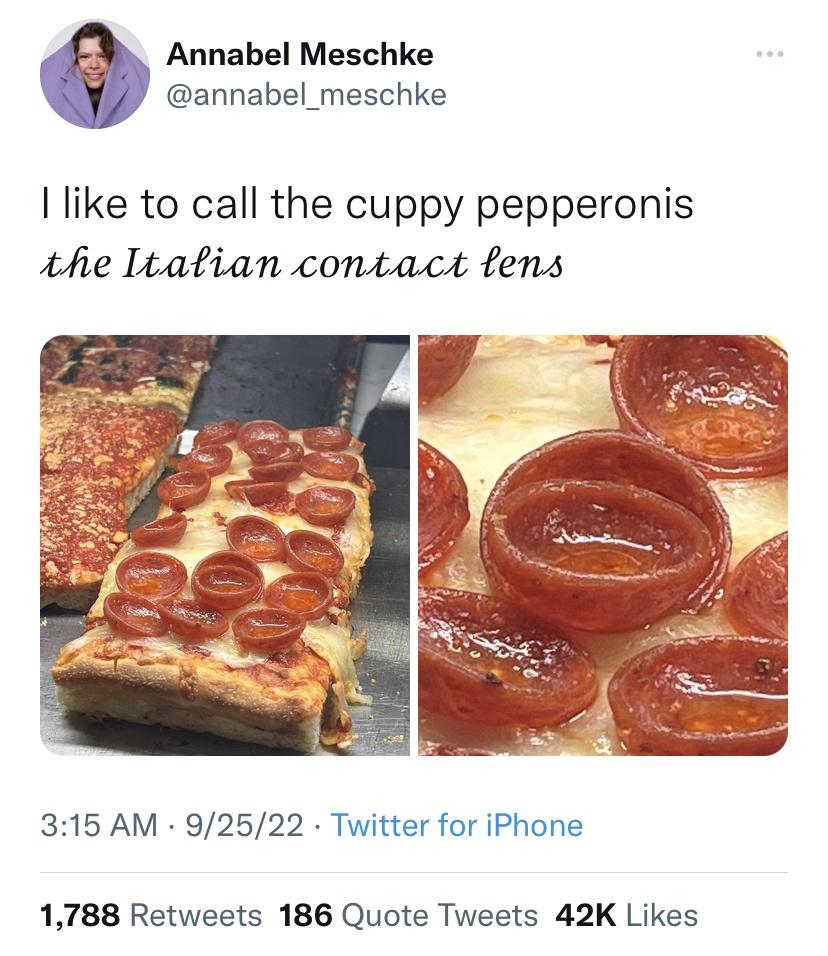The width and height of the screenshot is (828, 956).
Task: View the 1,788 Retweets list
Action: (150, 914)
